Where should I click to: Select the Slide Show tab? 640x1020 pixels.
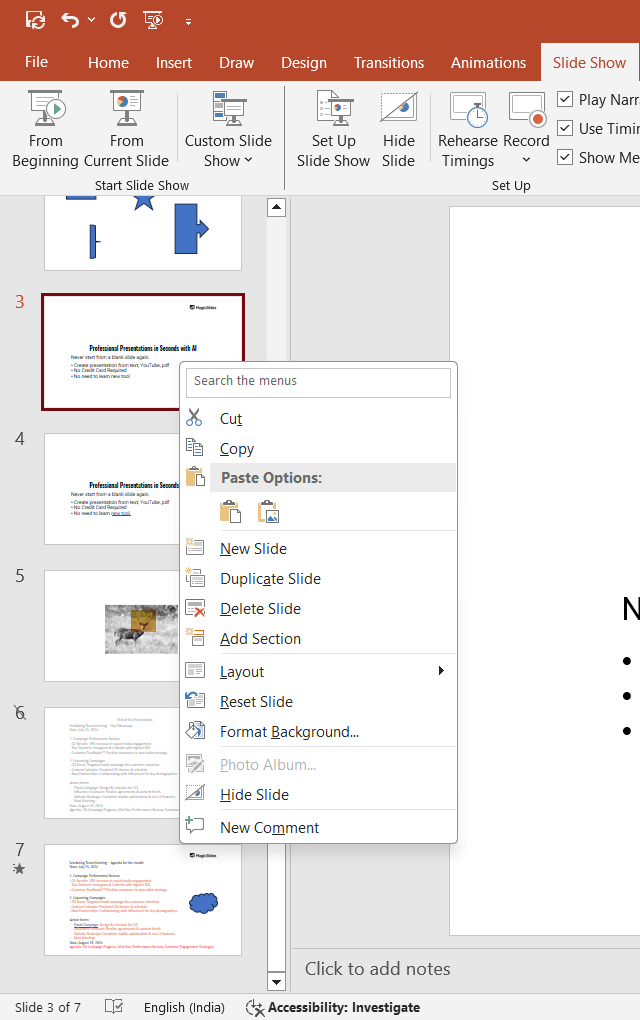coord(589,63)
